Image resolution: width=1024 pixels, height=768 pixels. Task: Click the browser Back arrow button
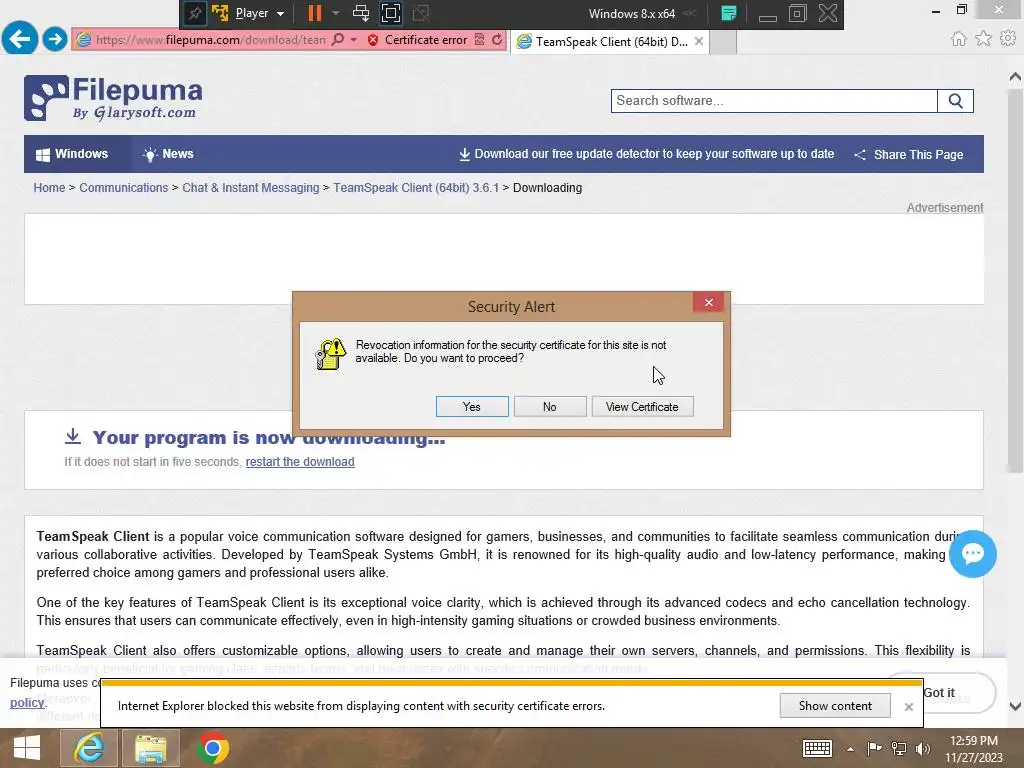click(x=20, y=39)
